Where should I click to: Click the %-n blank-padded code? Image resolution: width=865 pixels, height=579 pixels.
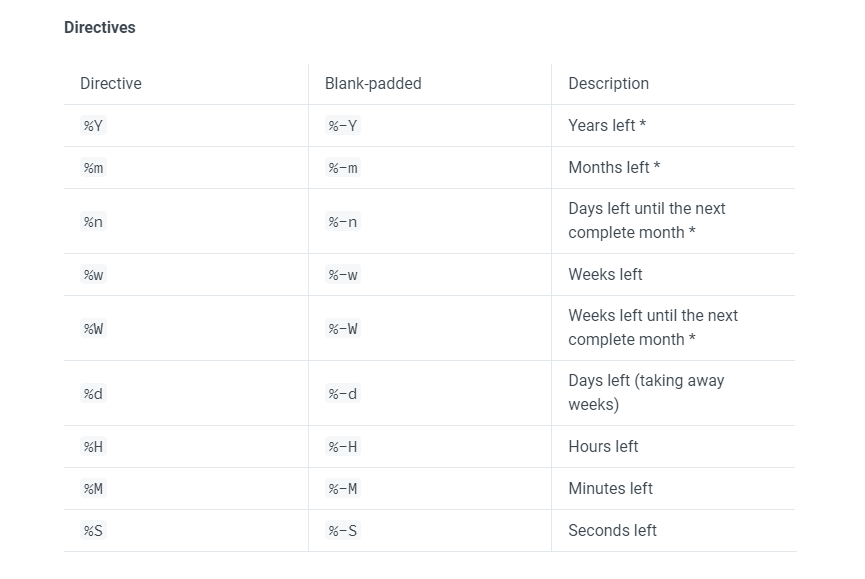[343, 222]
